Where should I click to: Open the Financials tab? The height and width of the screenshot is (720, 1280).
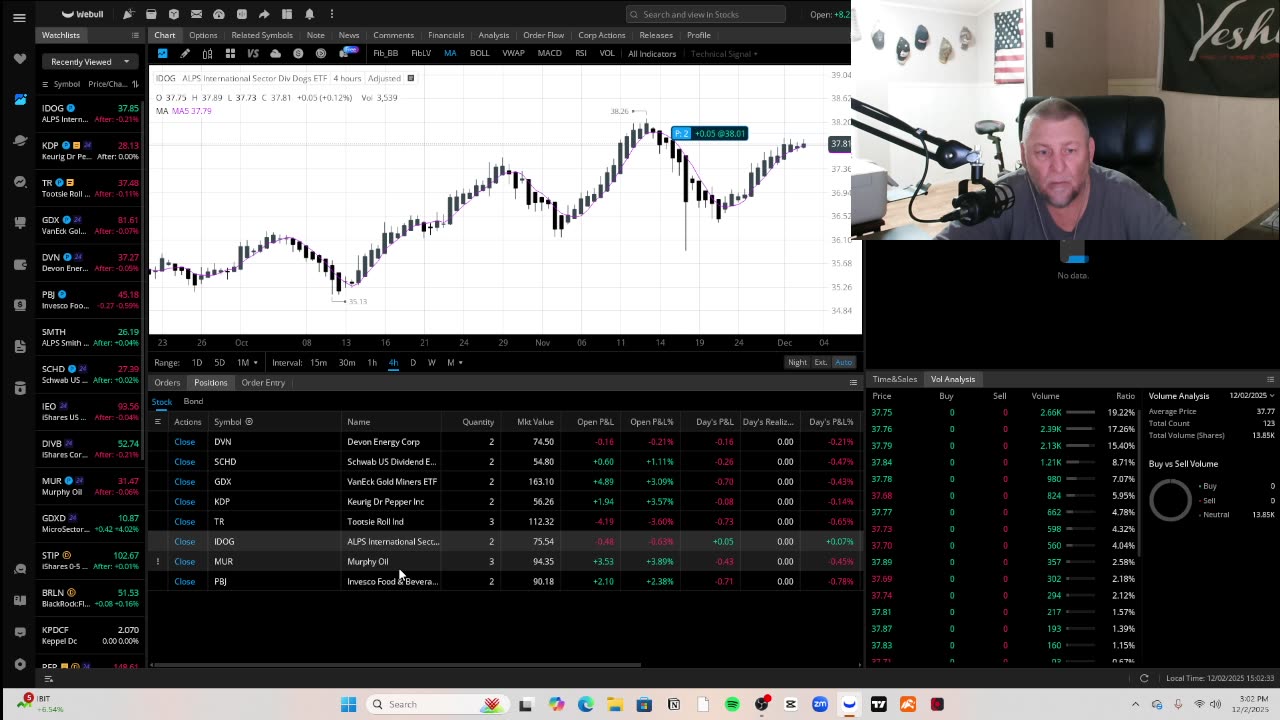click(446, 35)
